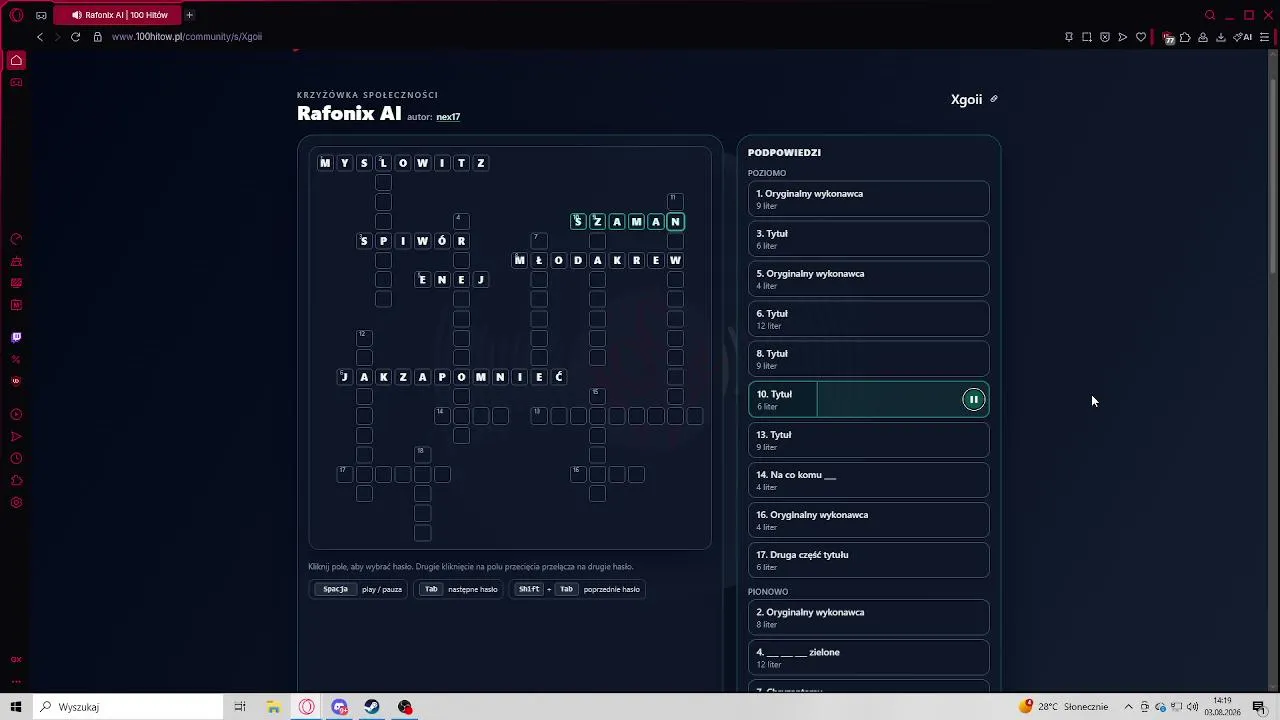This screenshot has width=1280, height=720.
Task: Click the first crossword cell numbered 14
Action: 442,416
